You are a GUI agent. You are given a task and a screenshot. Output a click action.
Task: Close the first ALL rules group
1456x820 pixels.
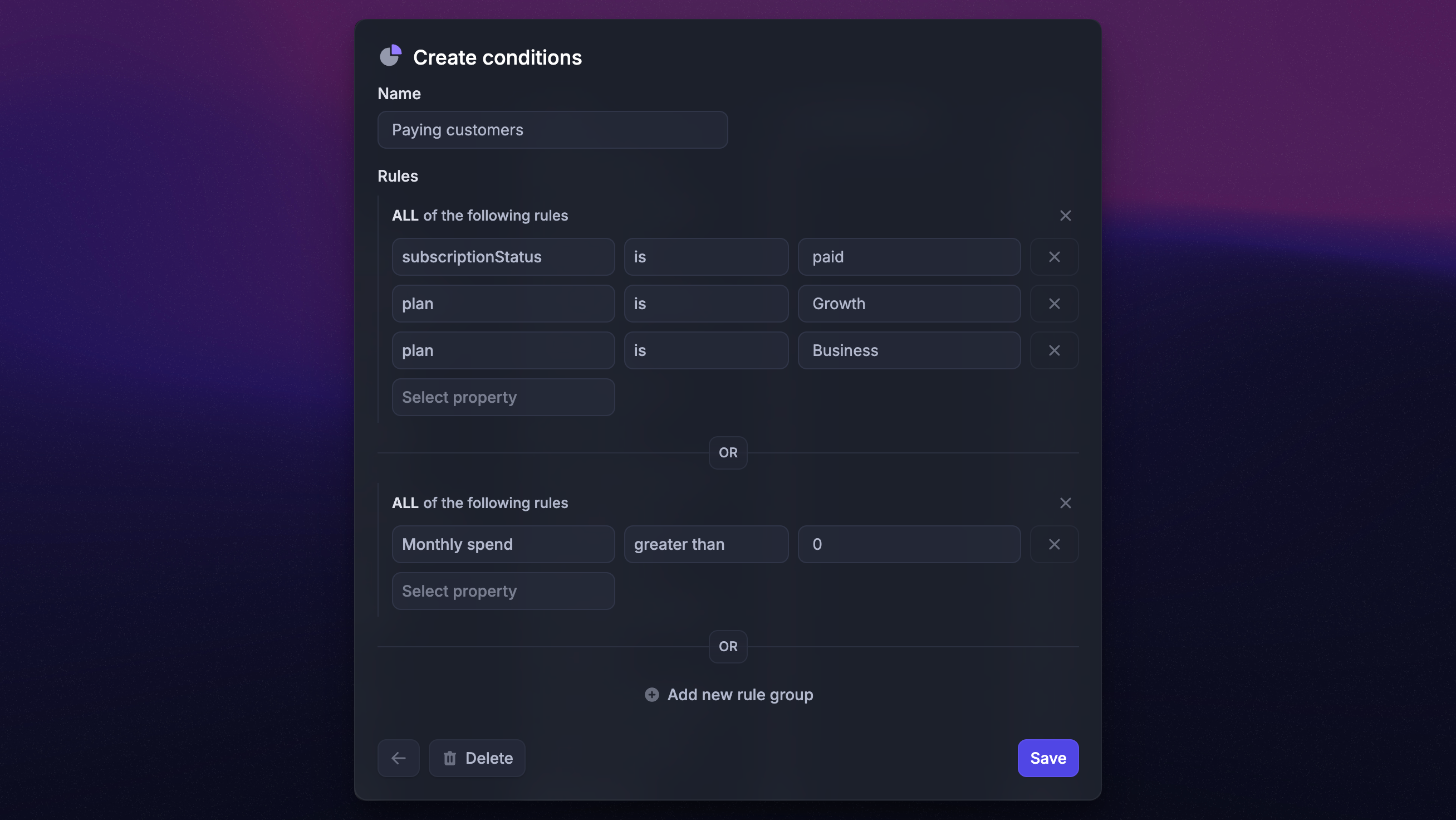tap(1065, 216)
